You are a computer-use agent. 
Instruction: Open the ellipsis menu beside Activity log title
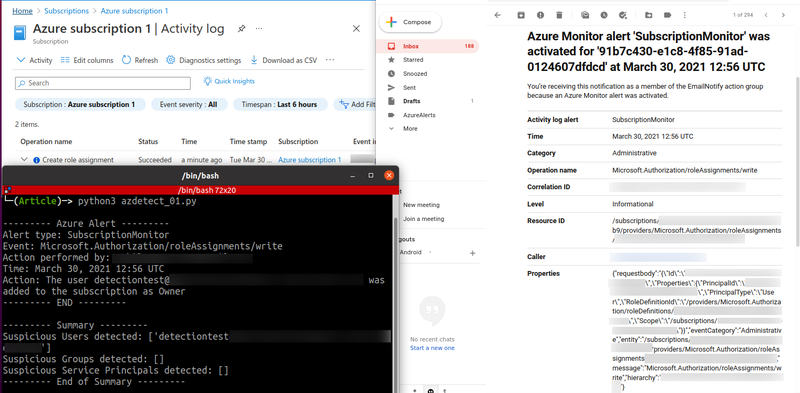259,29
